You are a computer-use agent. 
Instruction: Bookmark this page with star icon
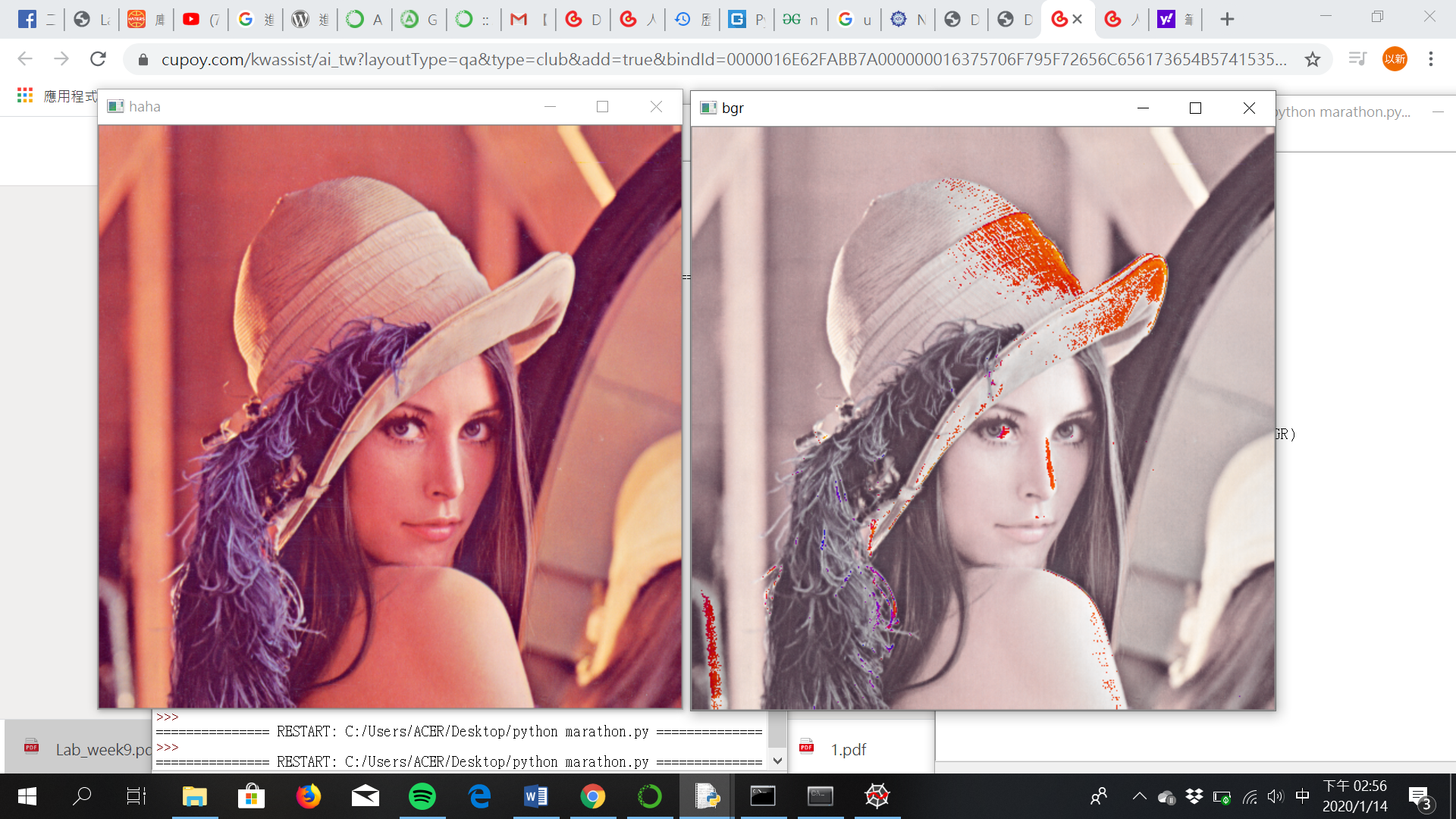pos(1313,59)
